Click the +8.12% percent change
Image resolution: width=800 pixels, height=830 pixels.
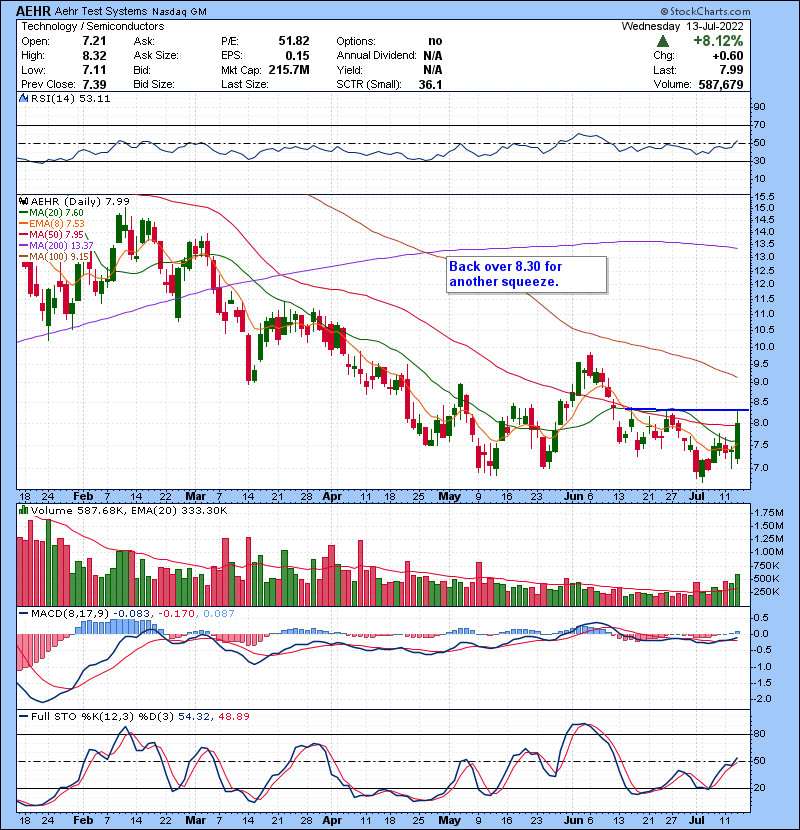tap(718, 41)
